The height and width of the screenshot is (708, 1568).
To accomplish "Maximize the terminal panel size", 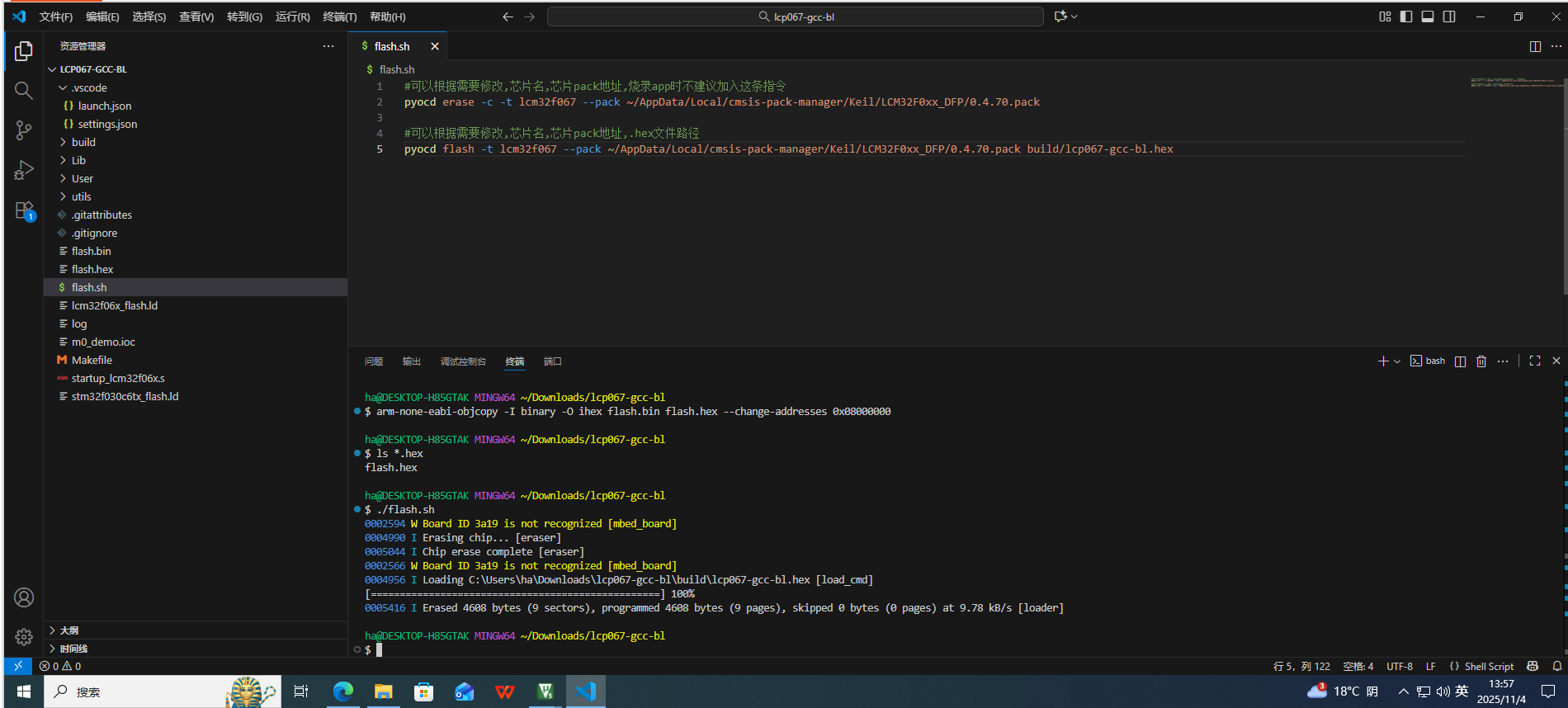I will [x=1535, y=361].
